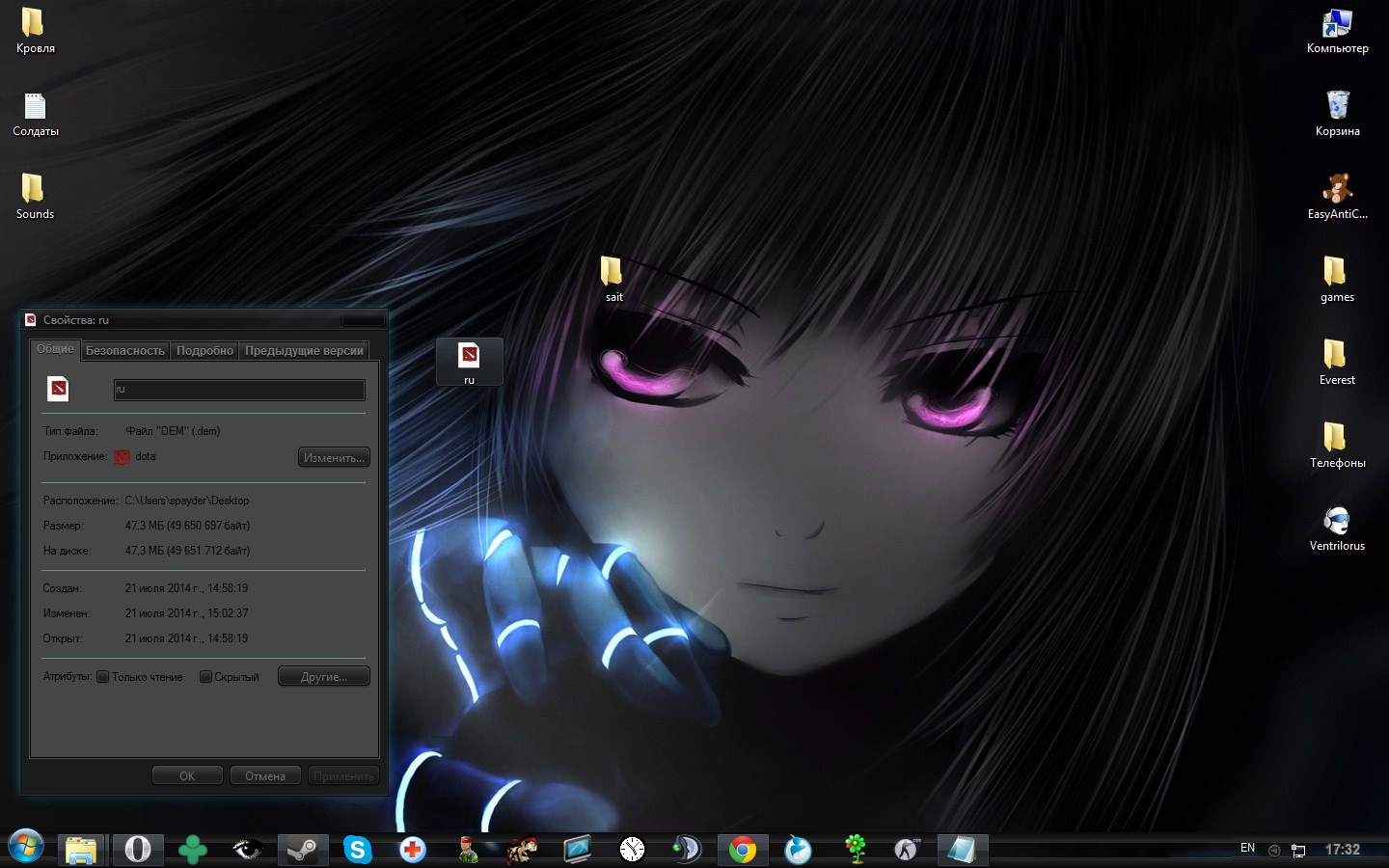Open the green flower taskbar icon

click(x=855, y=850)
